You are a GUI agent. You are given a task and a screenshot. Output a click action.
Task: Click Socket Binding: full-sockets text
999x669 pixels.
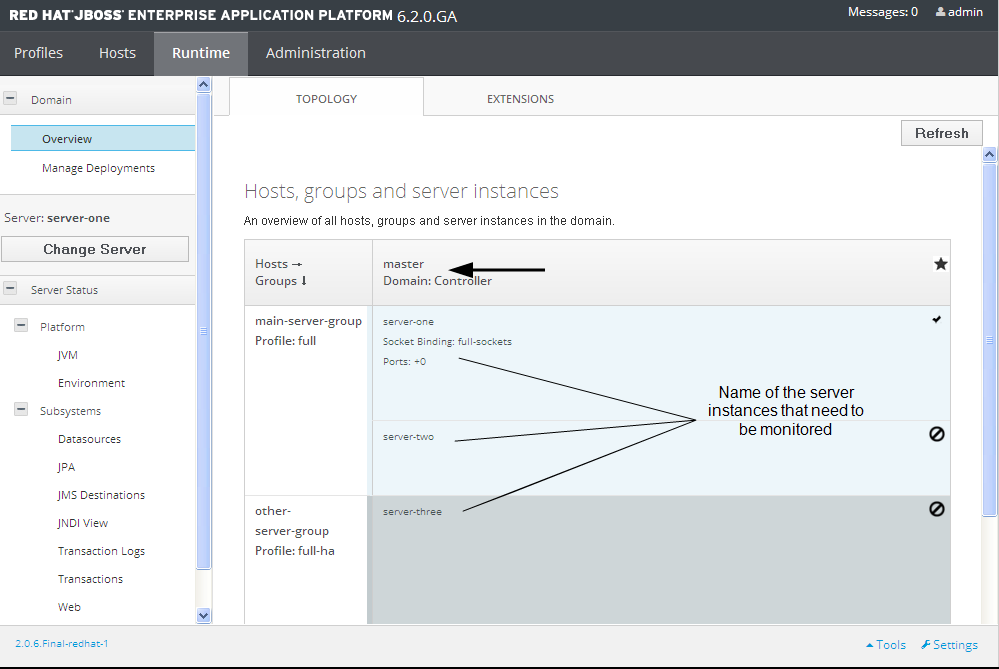[447, 342]
